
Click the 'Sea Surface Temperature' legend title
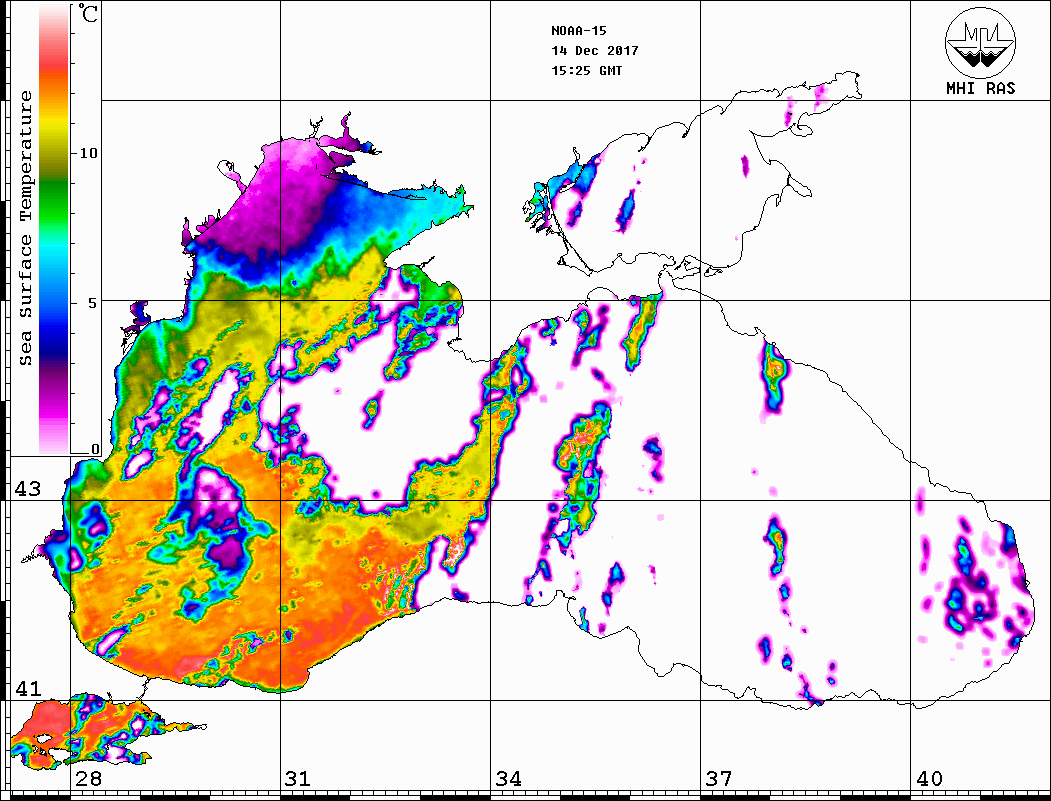click(25, 228)
